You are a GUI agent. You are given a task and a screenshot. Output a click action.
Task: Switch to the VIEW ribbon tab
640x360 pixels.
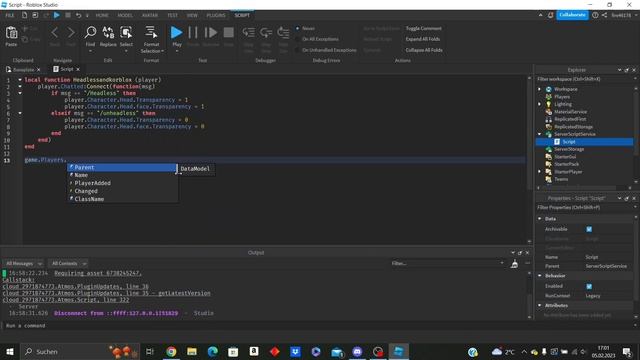[192, 15]
